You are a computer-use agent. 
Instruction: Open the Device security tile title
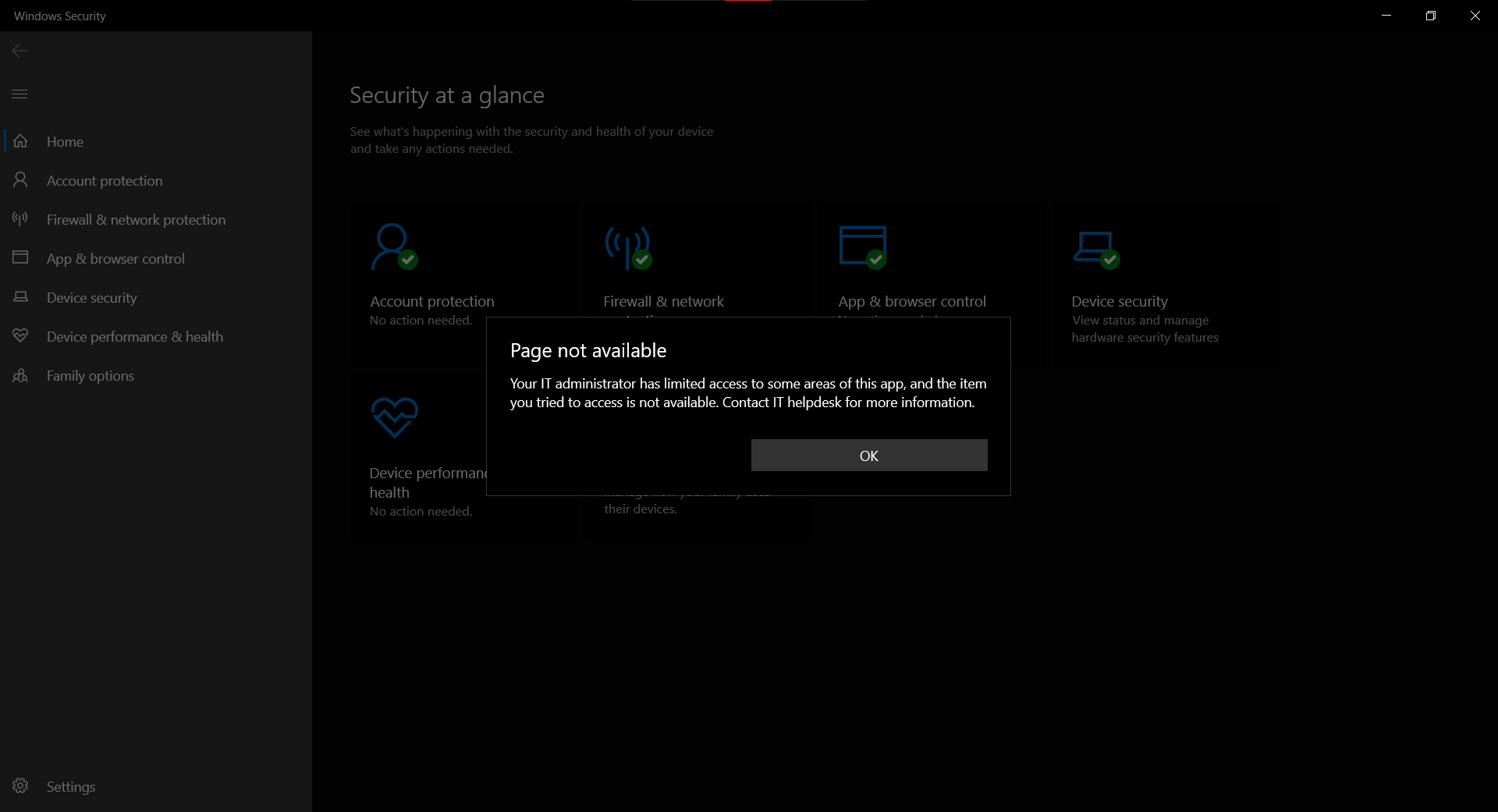[x=1120, y=302]
